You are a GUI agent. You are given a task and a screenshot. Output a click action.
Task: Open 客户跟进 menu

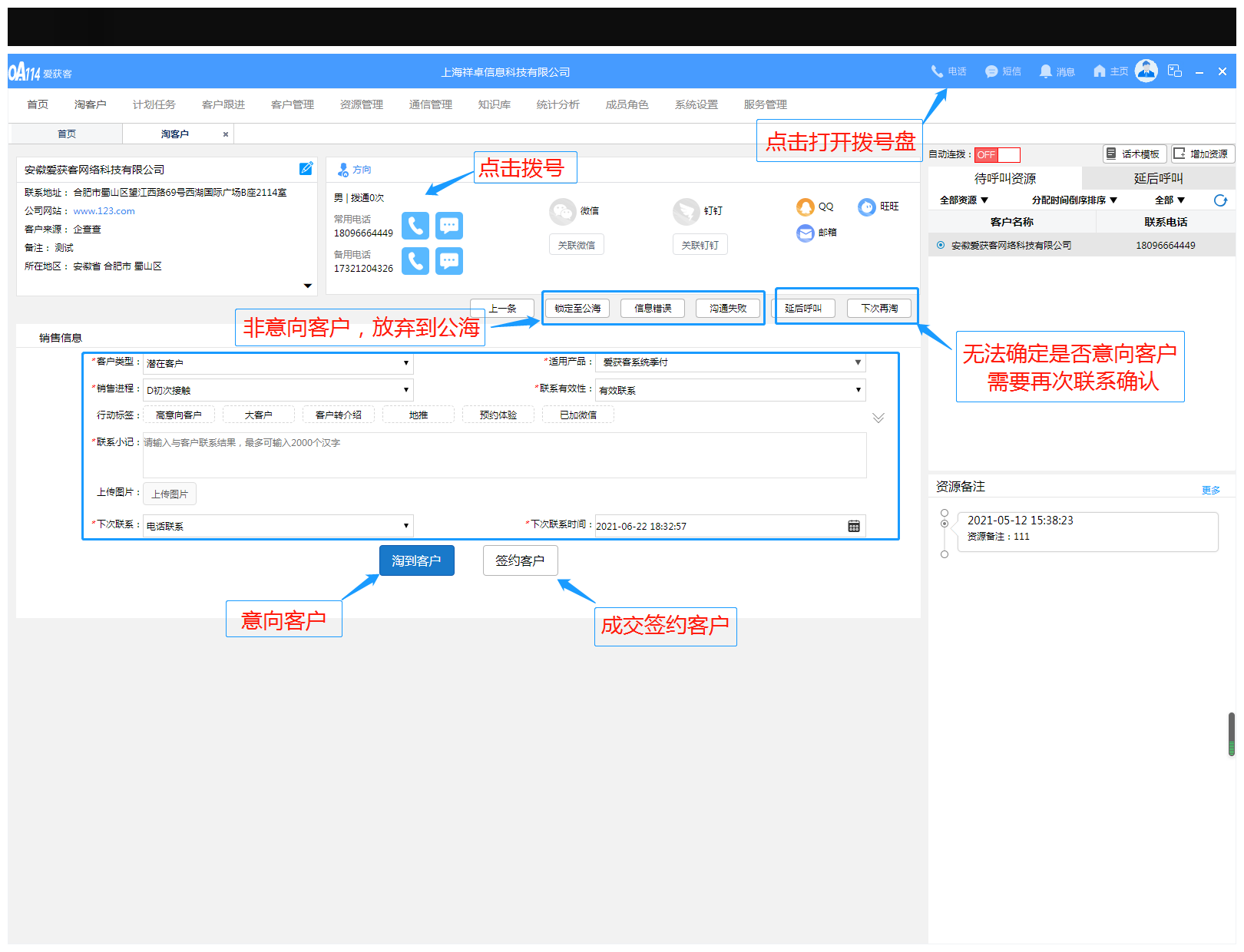click(223, 105)
